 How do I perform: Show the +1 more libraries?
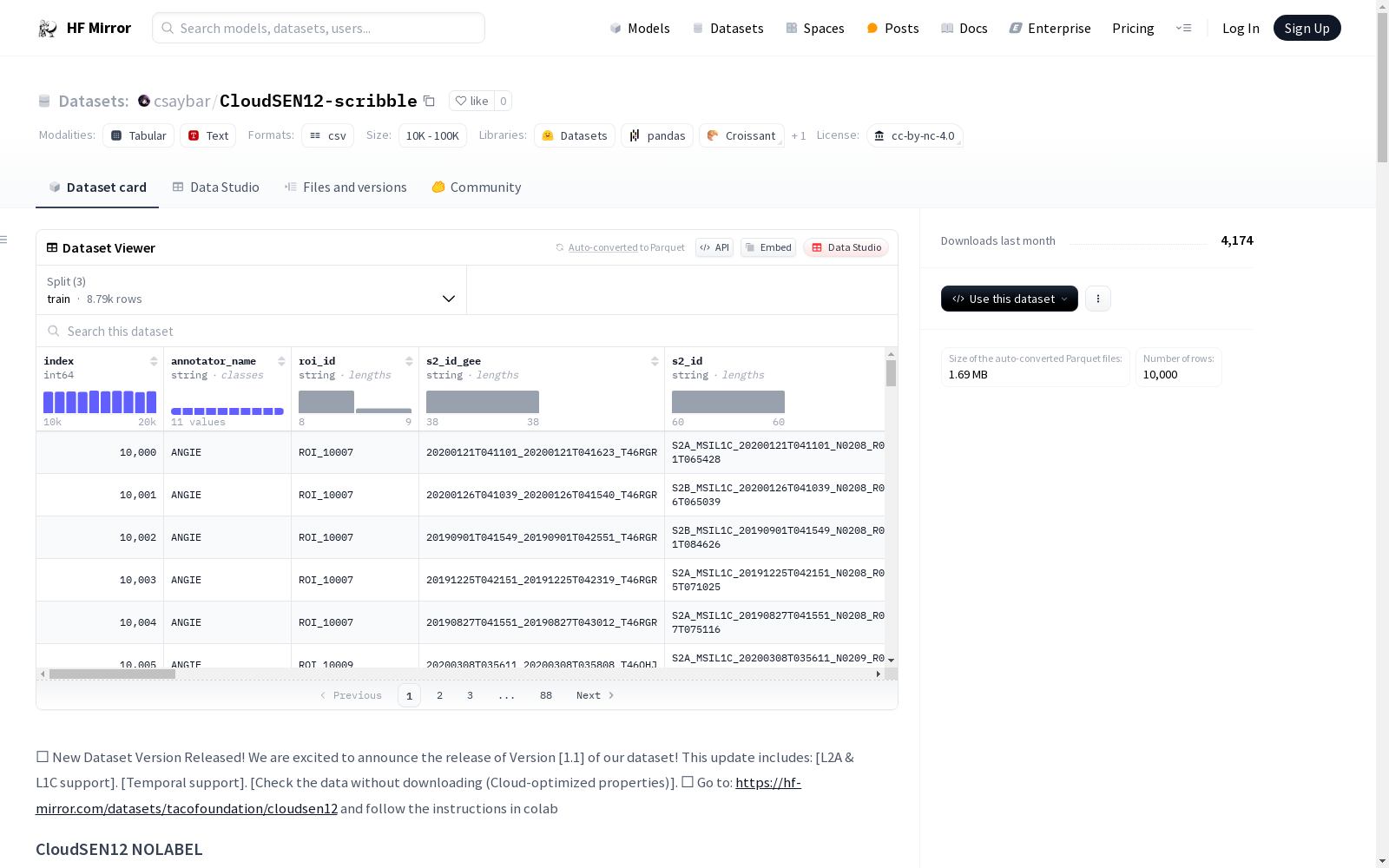click(799, 135)
